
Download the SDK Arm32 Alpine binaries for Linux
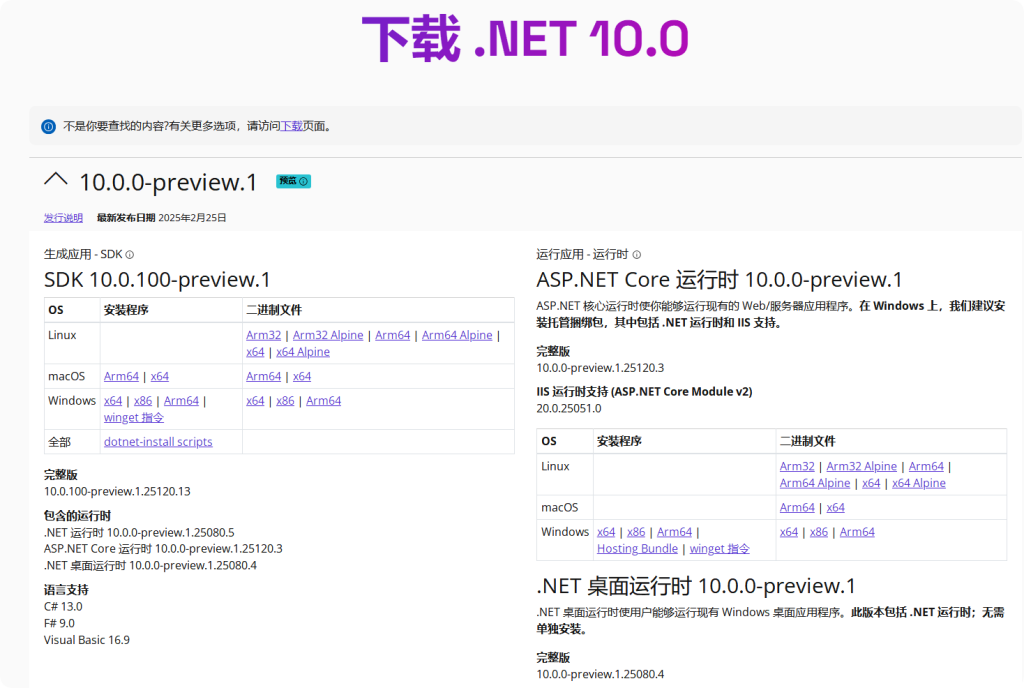(328, 335)
